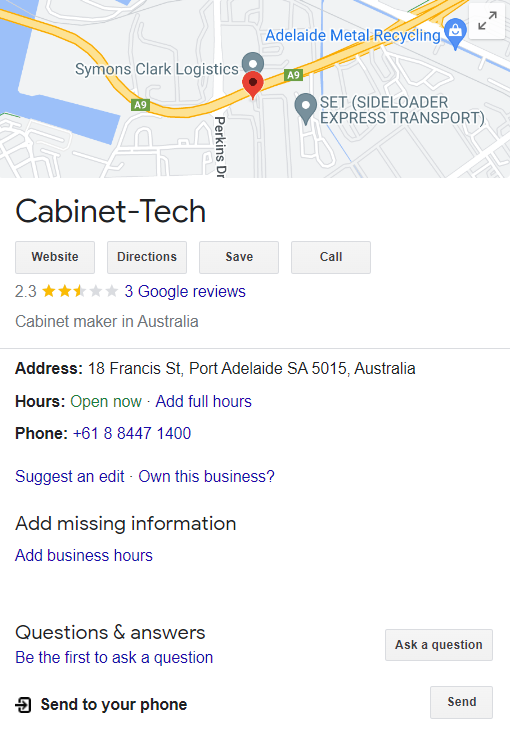
Task: Click the star rating graphic
Action: (80, 291)
